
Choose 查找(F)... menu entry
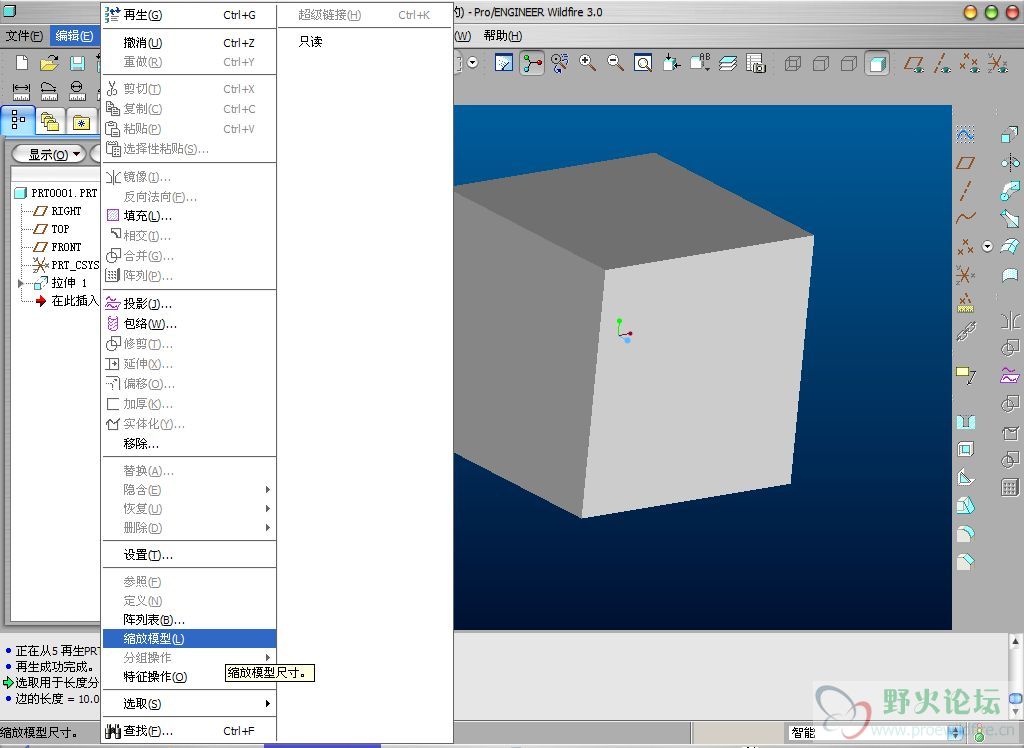[189, 731]
